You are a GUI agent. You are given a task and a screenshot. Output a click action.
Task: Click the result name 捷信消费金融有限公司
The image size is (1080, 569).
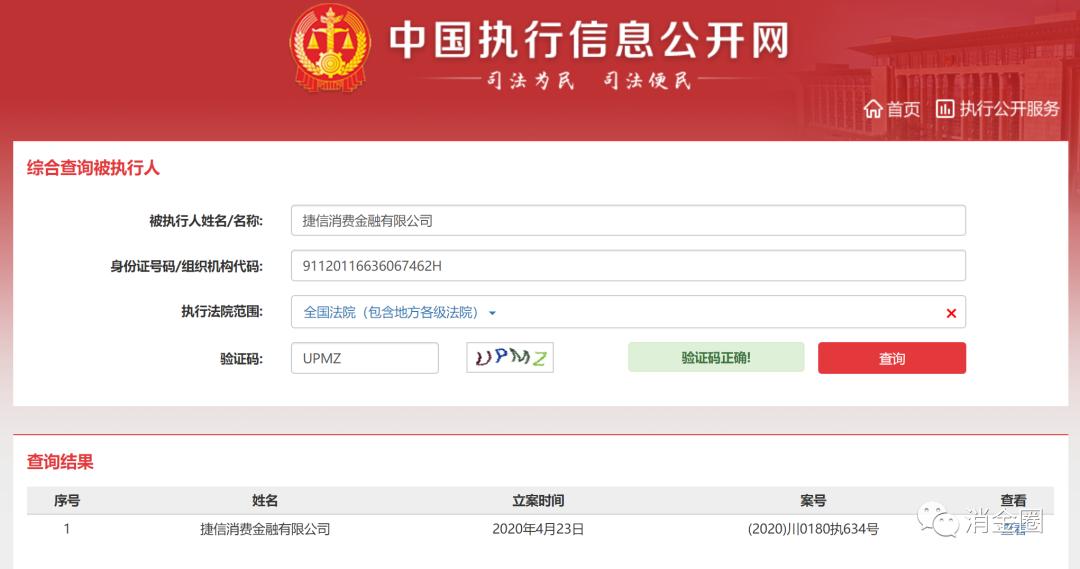(265, 529)
